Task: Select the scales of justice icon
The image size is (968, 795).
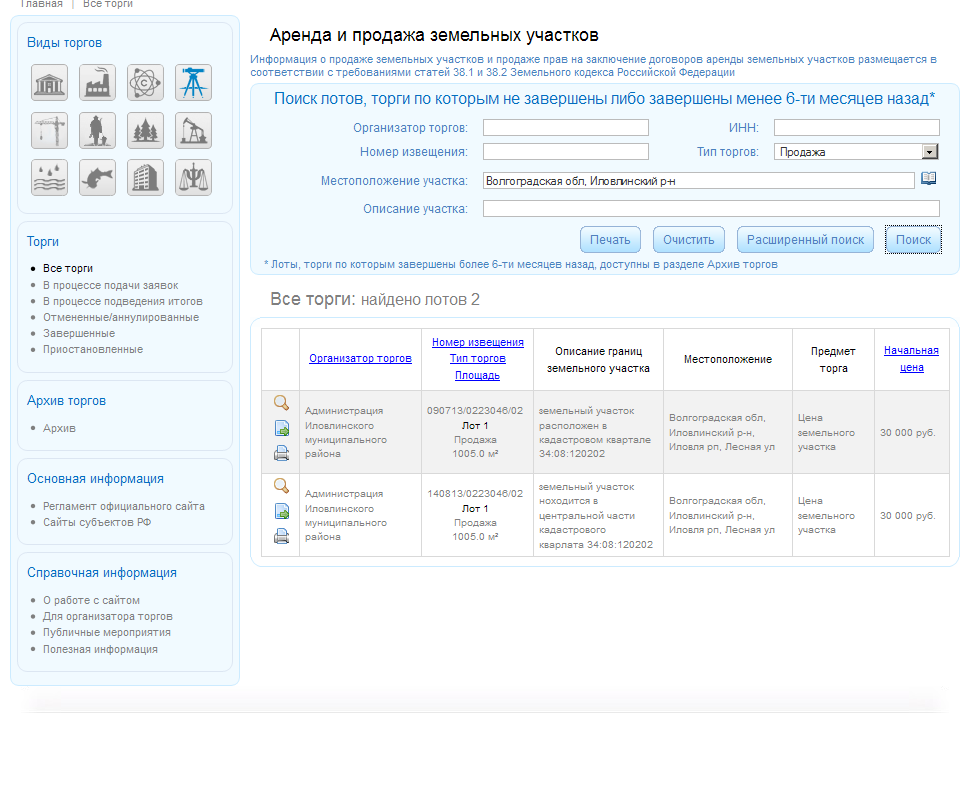Action: (x=193, y=177)
